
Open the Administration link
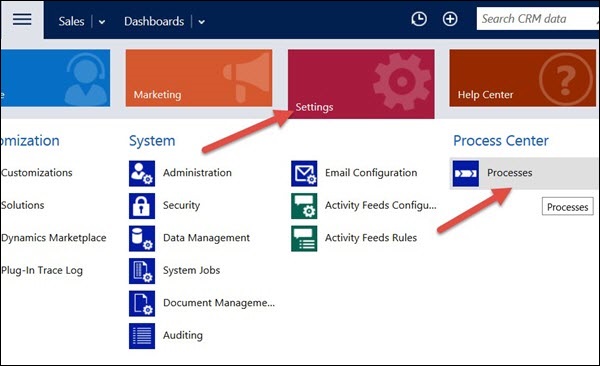pyautogui.click(x=197, y=173)
